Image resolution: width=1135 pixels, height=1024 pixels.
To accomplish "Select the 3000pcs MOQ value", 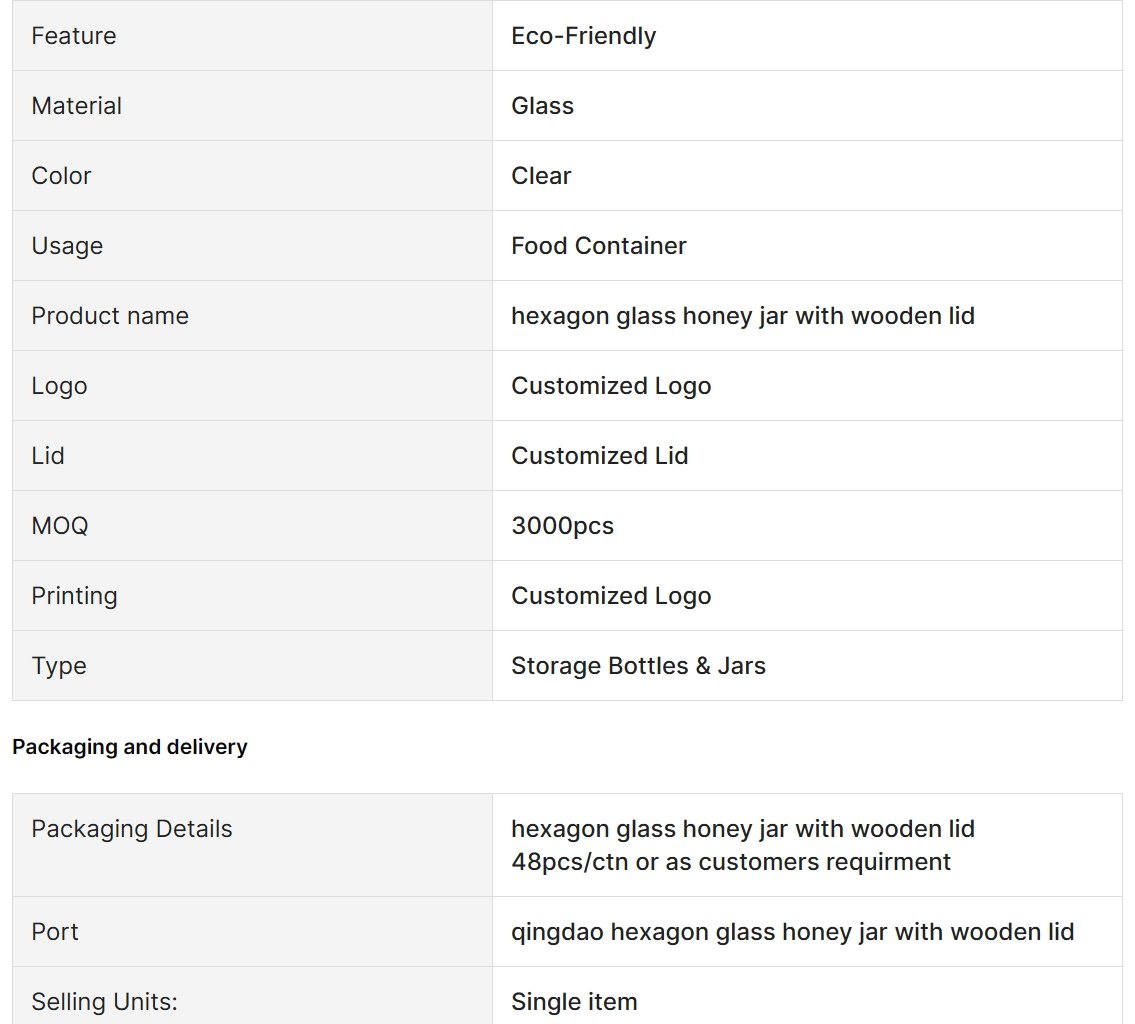I will tap(562, 525).
